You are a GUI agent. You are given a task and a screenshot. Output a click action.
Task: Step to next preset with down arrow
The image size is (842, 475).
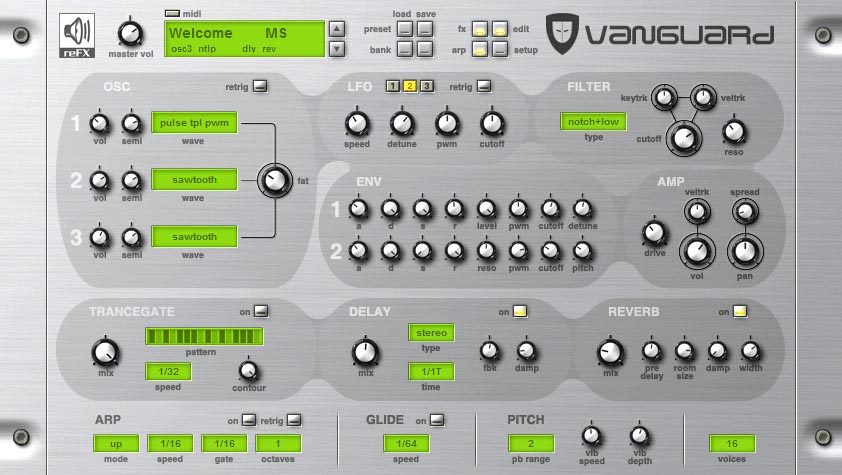(x=337, y=49)
